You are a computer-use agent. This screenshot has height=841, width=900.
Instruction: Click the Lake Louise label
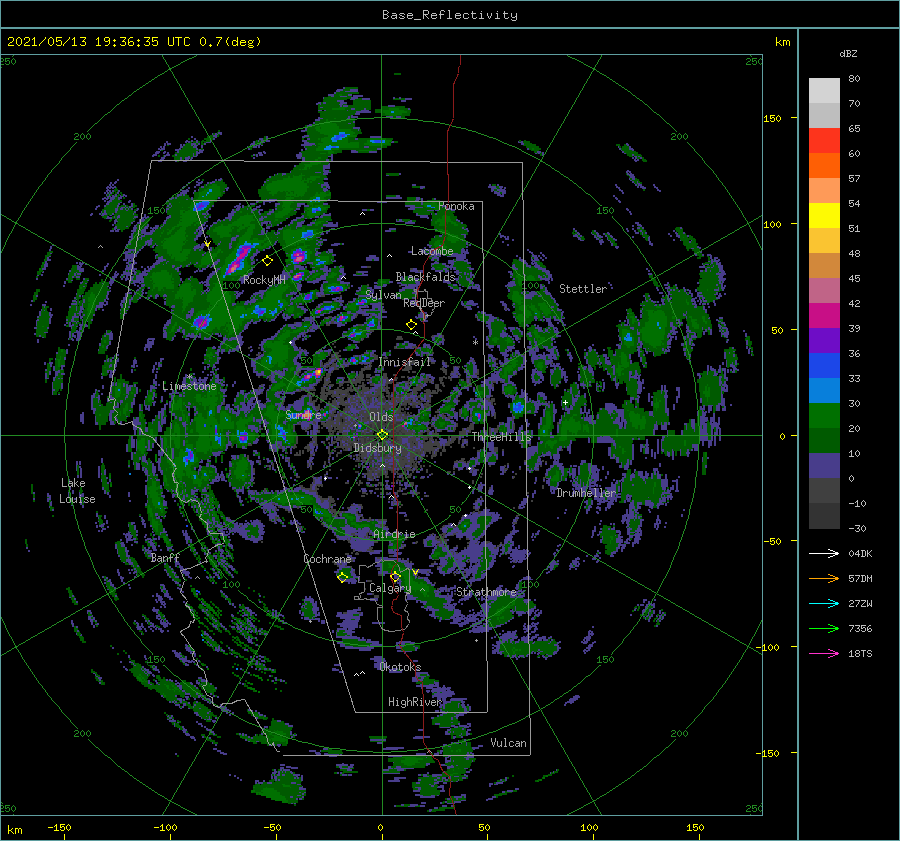tap(77, 491)
